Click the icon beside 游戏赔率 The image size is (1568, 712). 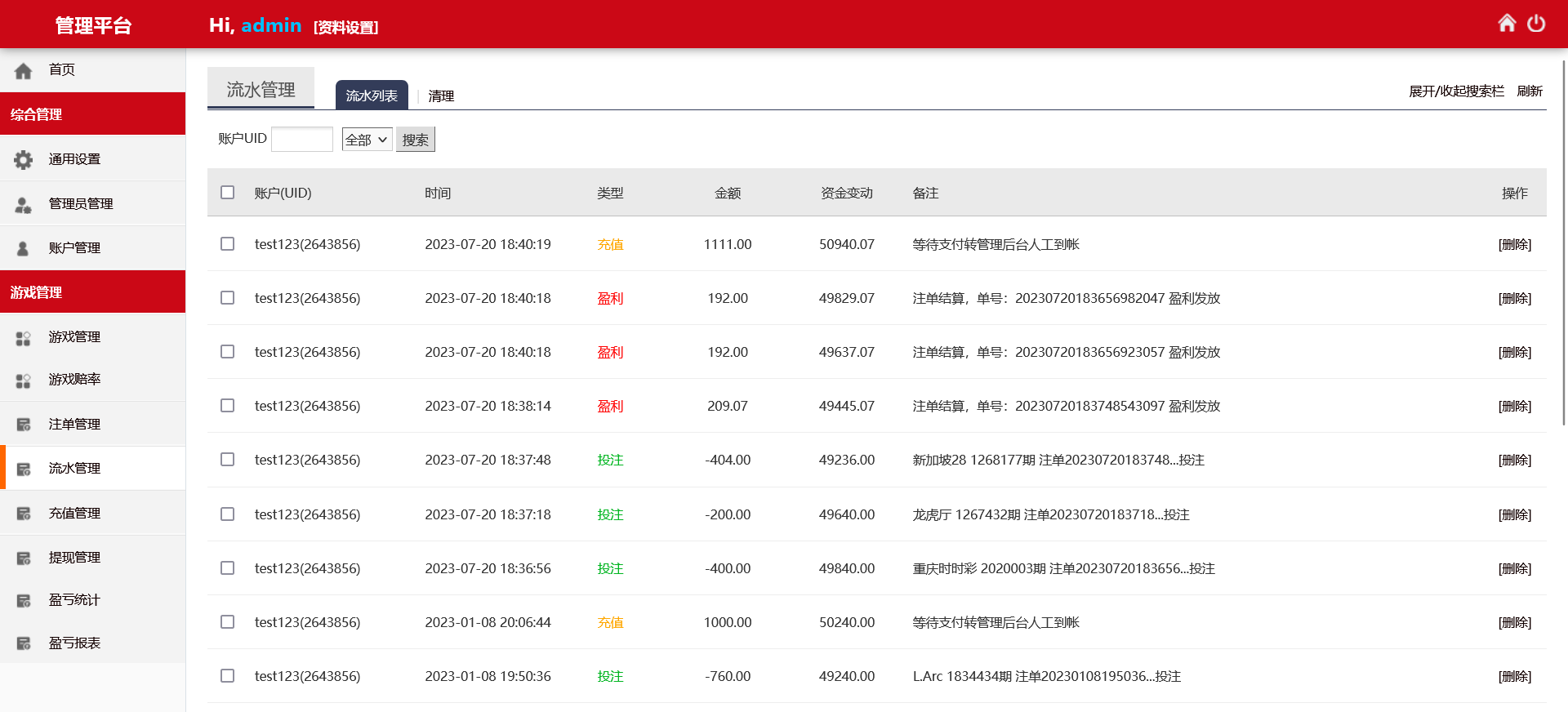click(24, 380)
